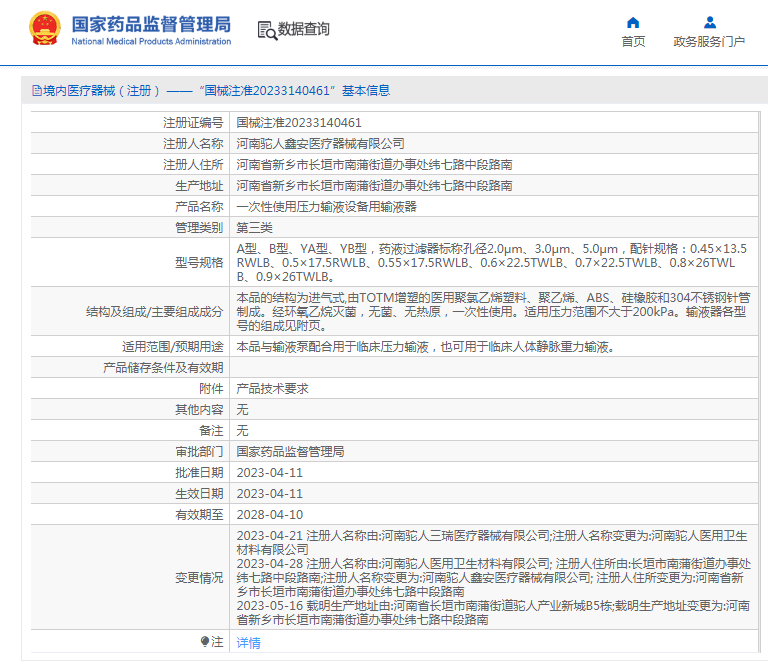768x667 pixels.
Task: Click the 结构及组成 description text
Action: 493,311
